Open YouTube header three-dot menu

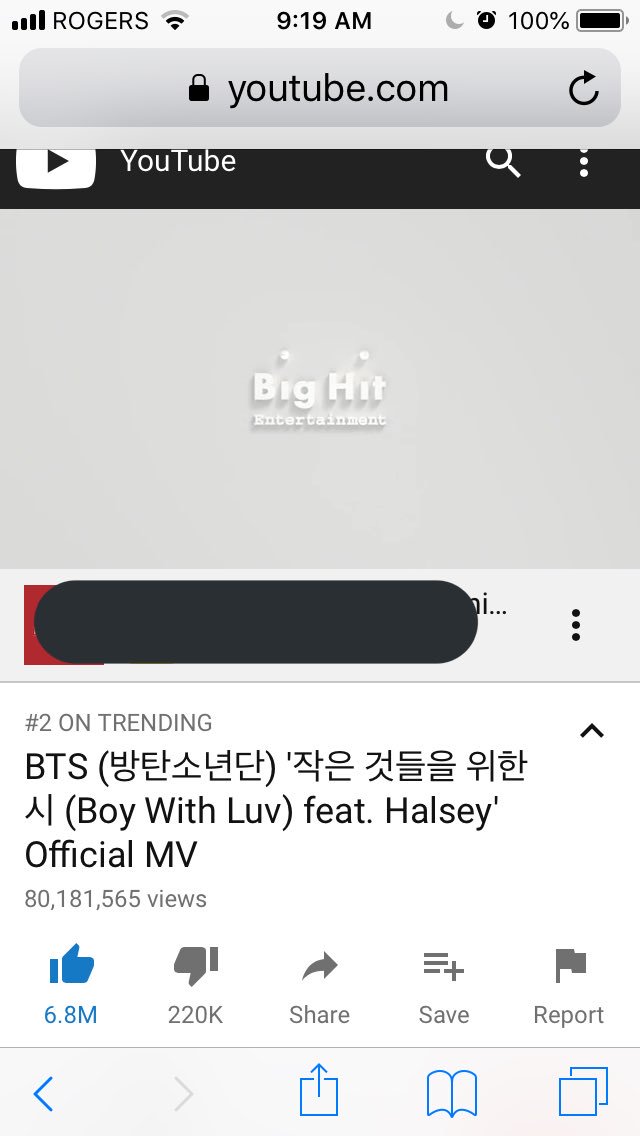[x=583, y=164]
